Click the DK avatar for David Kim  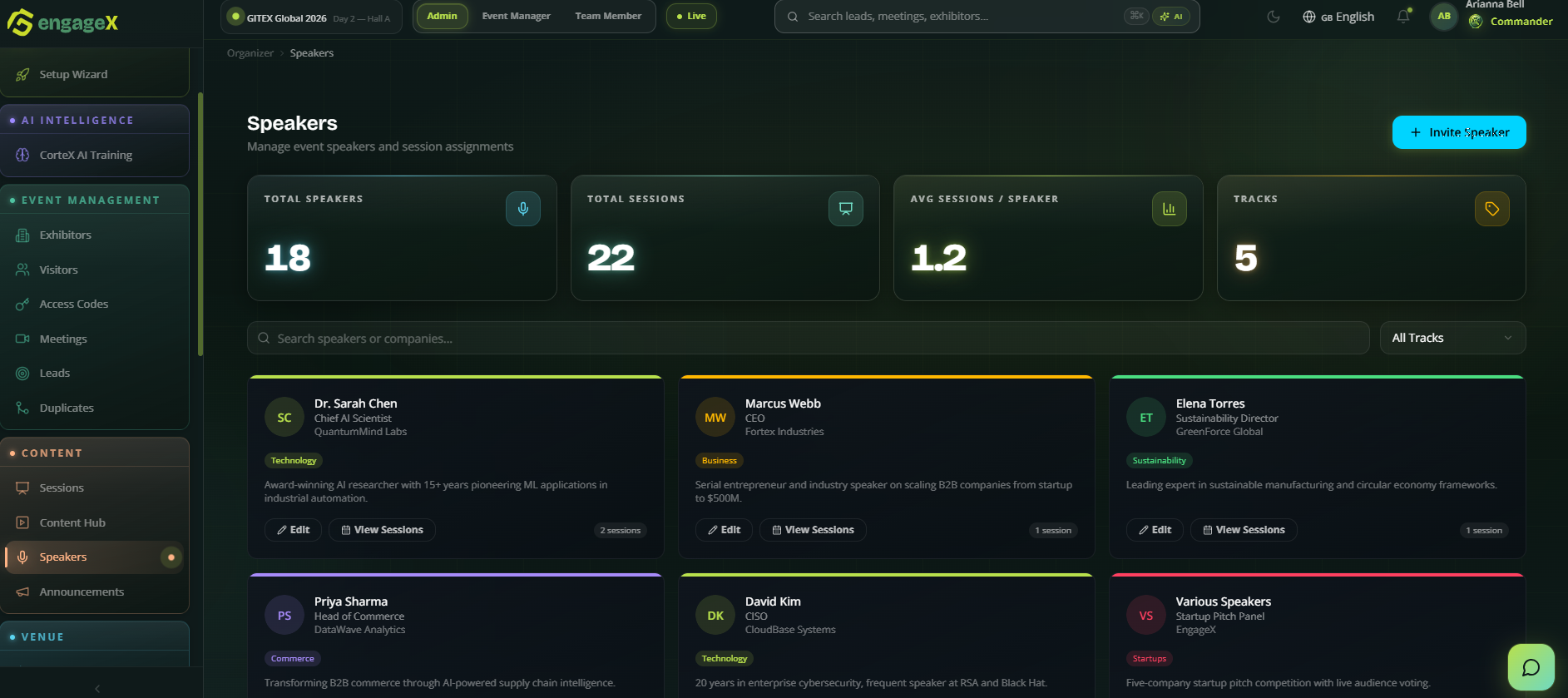coord(715,616)
